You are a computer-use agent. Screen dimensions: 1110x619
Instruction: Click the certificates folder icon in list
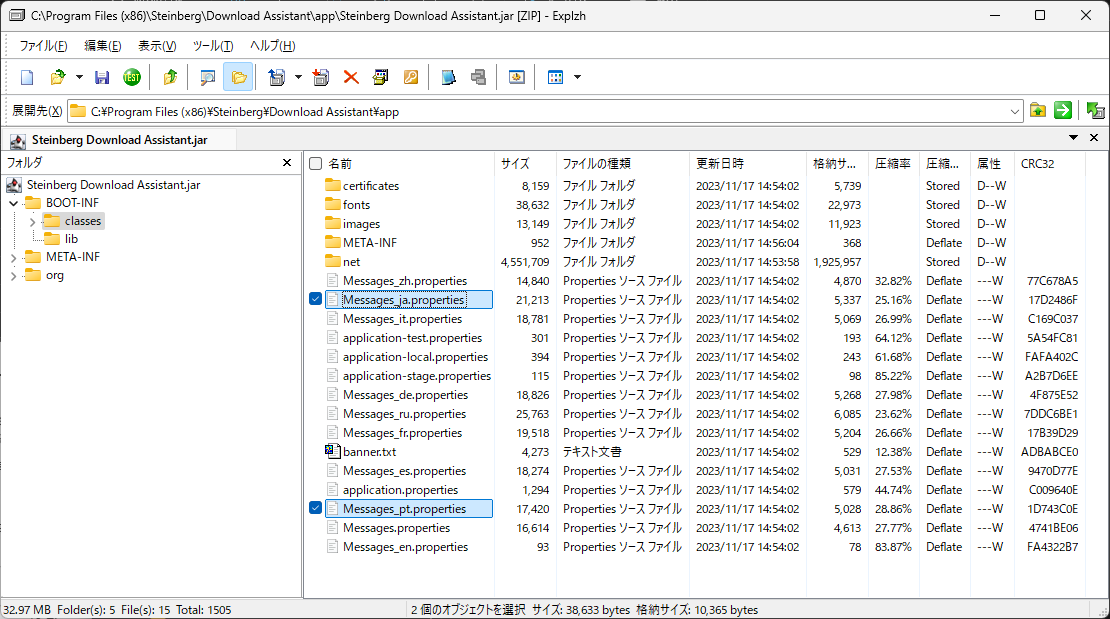333,185
